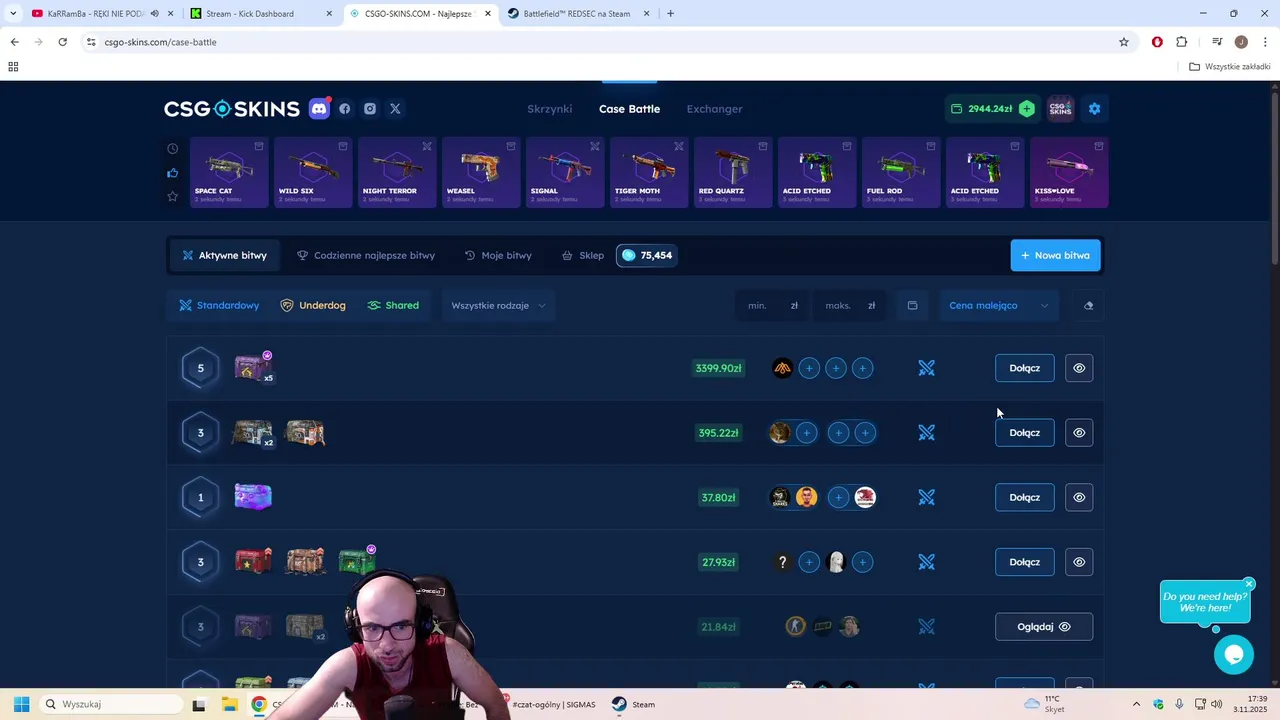The image size is (1280, 720).
Task: Click 'Dołącz' for the 395.22zł battle
Action: tap(1025, 433)
